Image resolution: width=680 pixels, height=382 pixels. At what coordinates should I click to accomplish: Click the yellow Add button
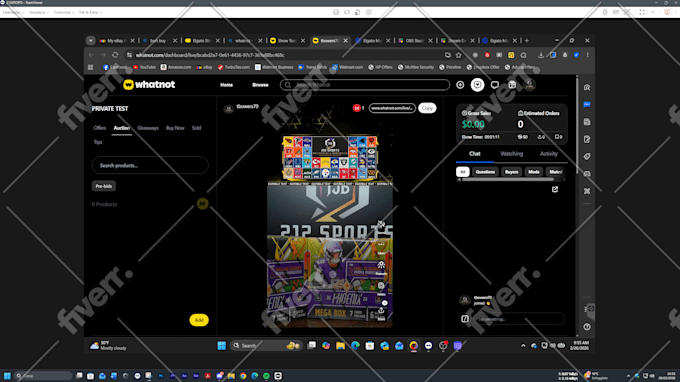[199, 320]
